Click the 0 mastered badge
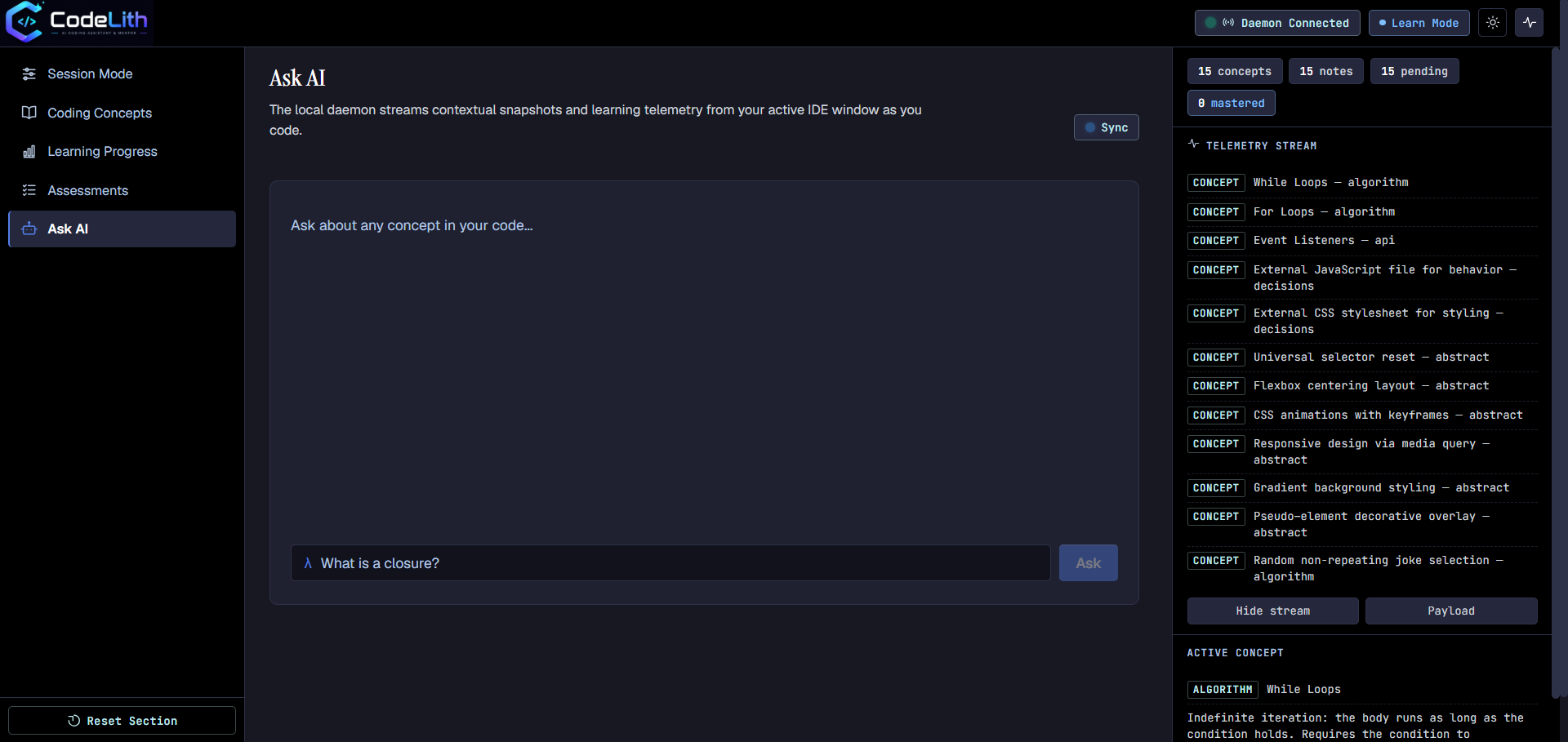Screen dimensions: 1568x742 (x=1231, y=104)
